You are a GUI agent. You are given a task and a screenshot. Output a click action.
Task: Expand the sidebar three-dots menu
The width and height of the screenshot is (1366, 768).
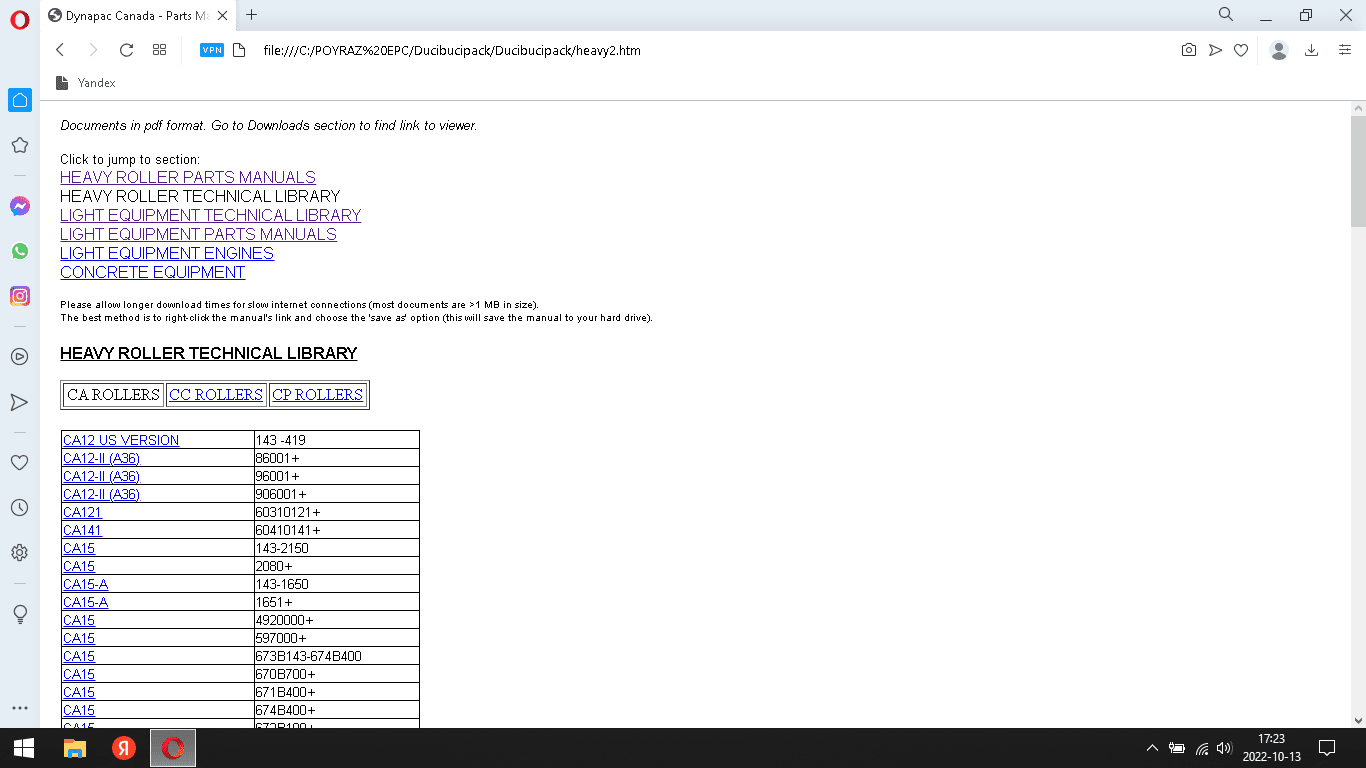[x=19, y=708]
